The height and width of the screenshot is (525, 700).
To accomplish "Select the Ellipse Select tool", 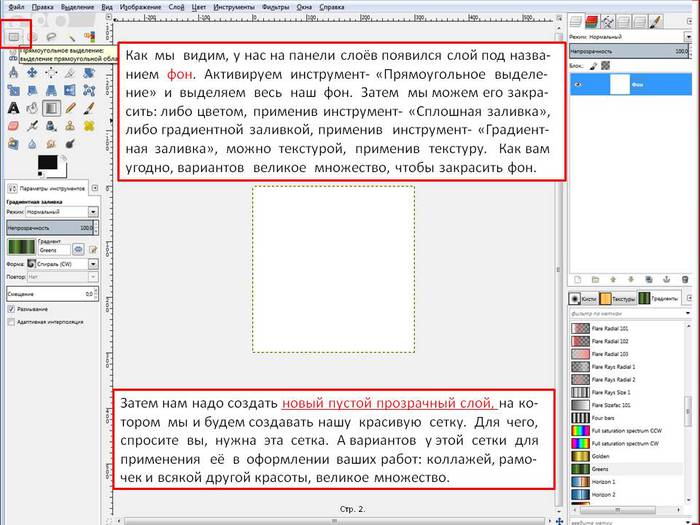I will (x=33, y=37).
